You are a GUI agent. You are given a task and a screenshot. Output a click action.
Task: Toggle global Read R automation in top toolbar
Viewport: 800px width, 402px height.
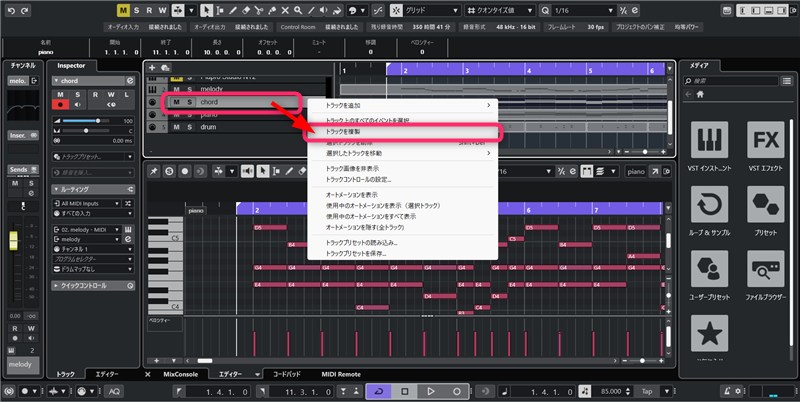[149, 10]
